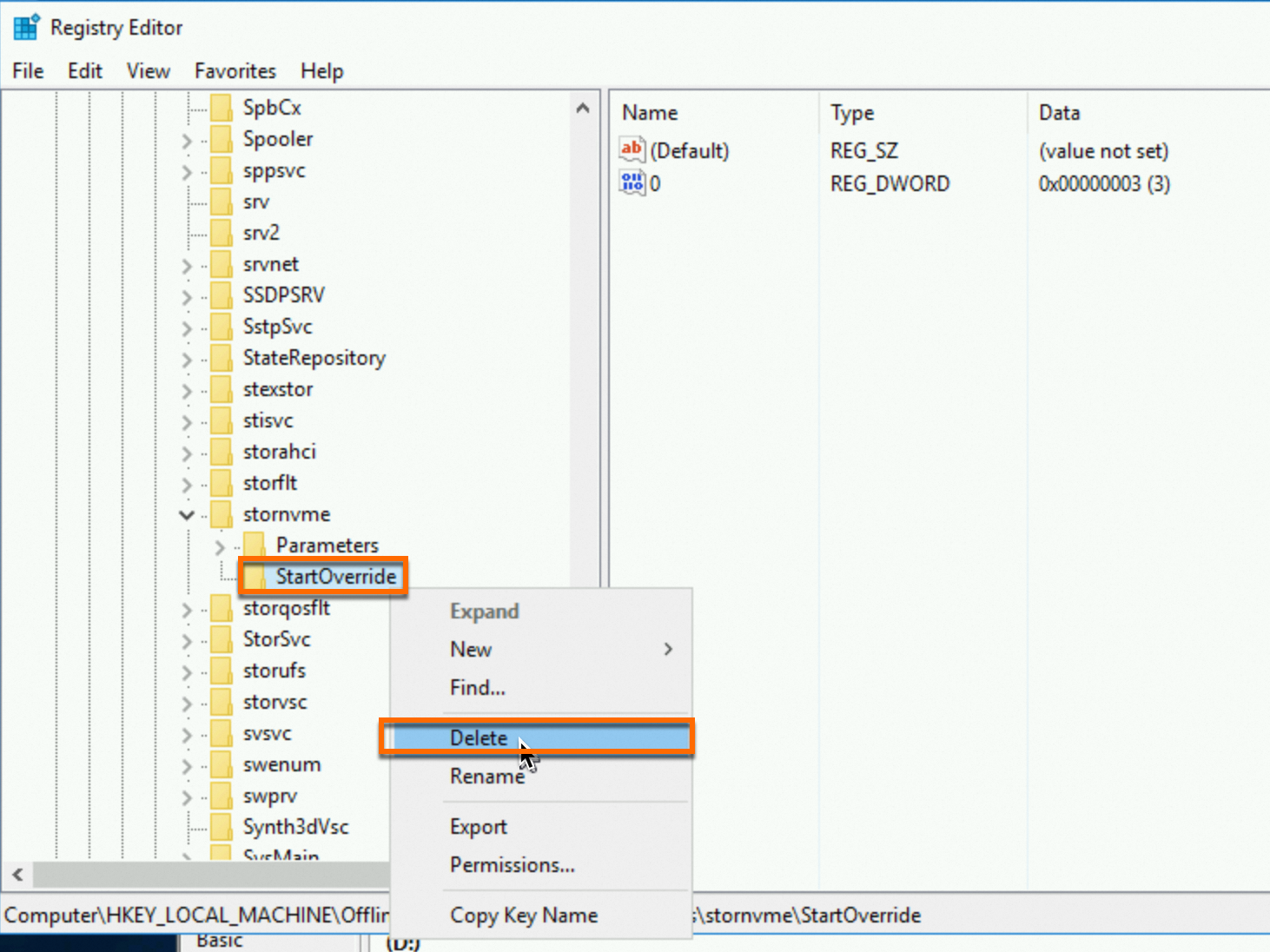
Task: Click the Type column header
Action: (x=923, y=113)
